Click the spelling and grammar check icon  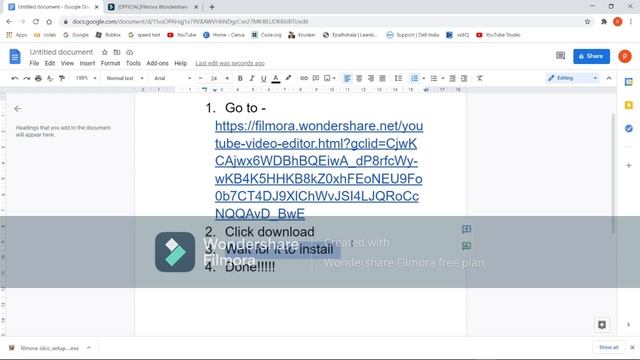(x=50, y=78)
